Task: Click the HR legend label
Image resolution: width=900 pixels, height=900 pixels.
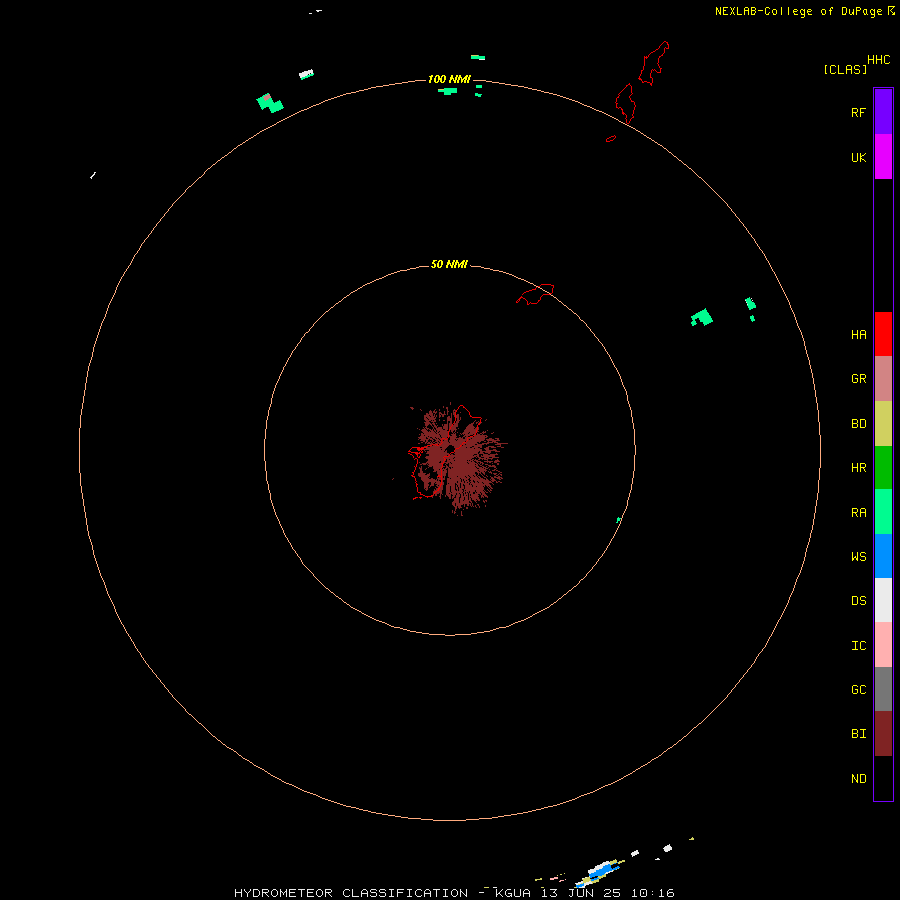Action: pos(858,468)
